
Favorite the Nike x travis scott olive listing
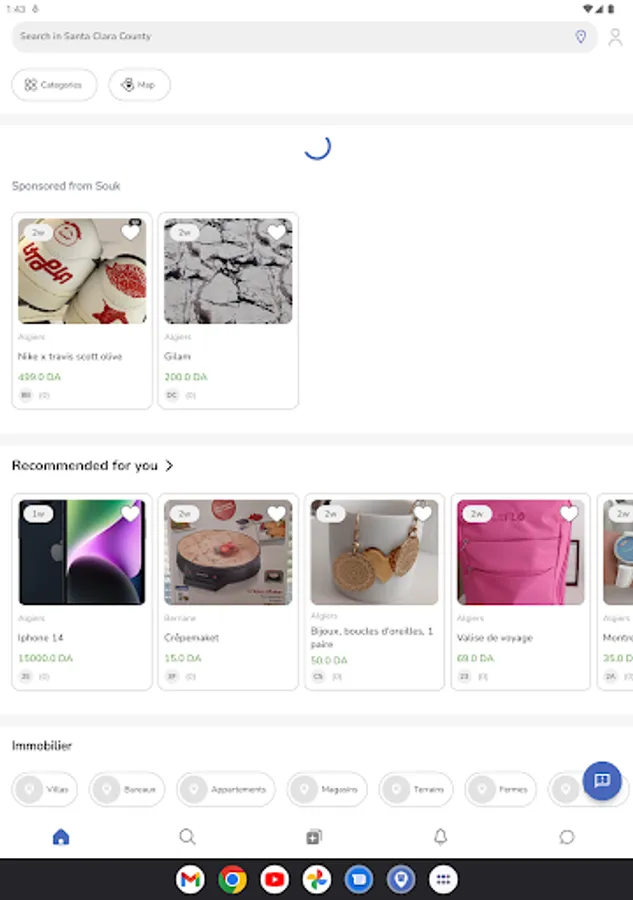(x=130, y=232)
